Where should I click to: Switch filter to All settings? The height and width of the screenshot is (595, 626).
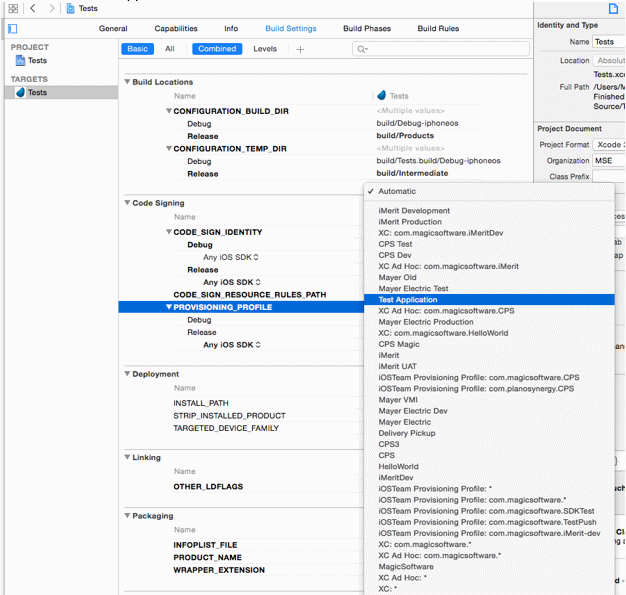(170, 49)
